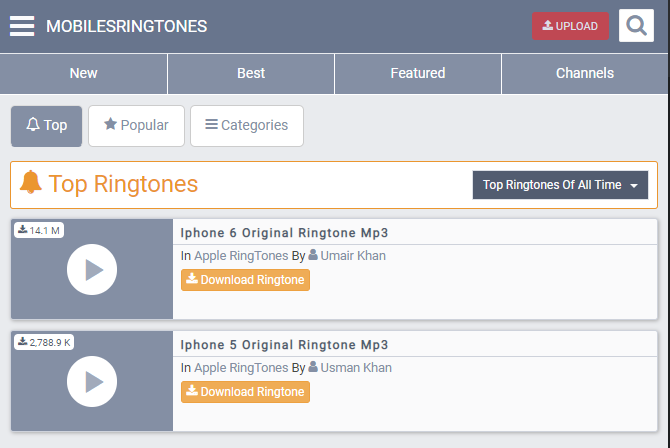
Task: Open the hamburger menu icon
Action: [x=22, y=26]
